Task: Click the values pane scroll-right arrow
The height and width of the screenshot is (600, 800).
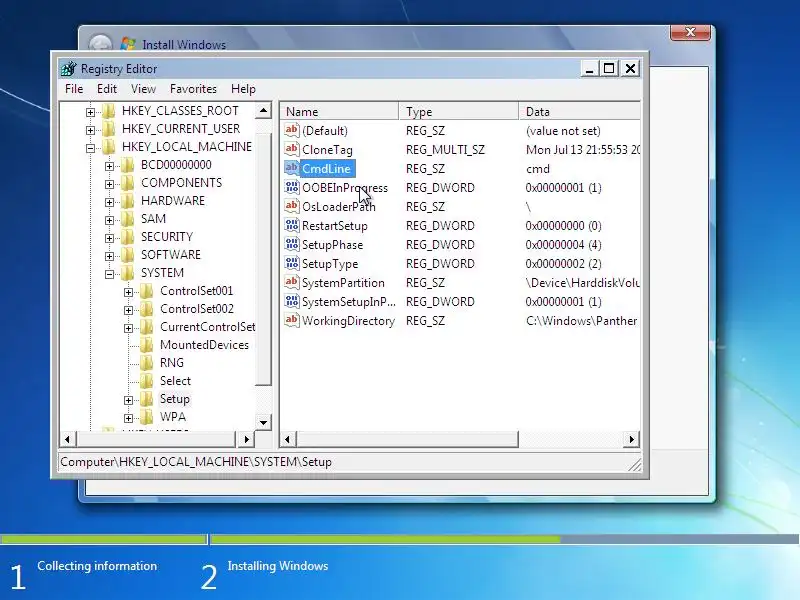Action: point(632,439)
